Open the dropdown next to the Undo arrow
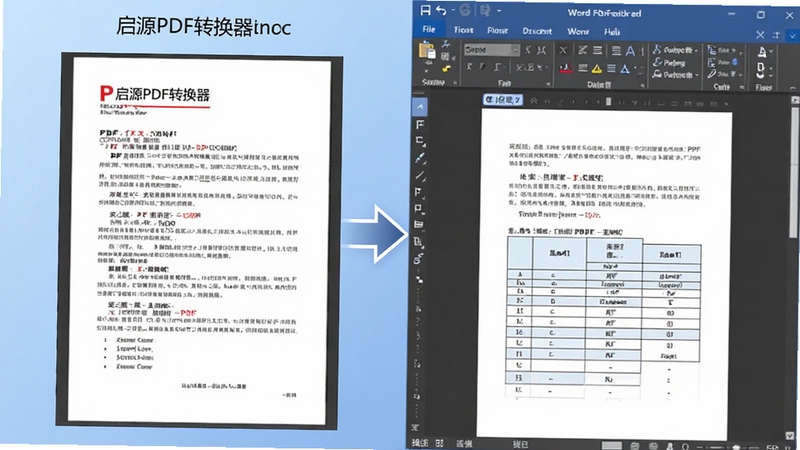Viewport: 800px width, 450px height. coord(452,10)
